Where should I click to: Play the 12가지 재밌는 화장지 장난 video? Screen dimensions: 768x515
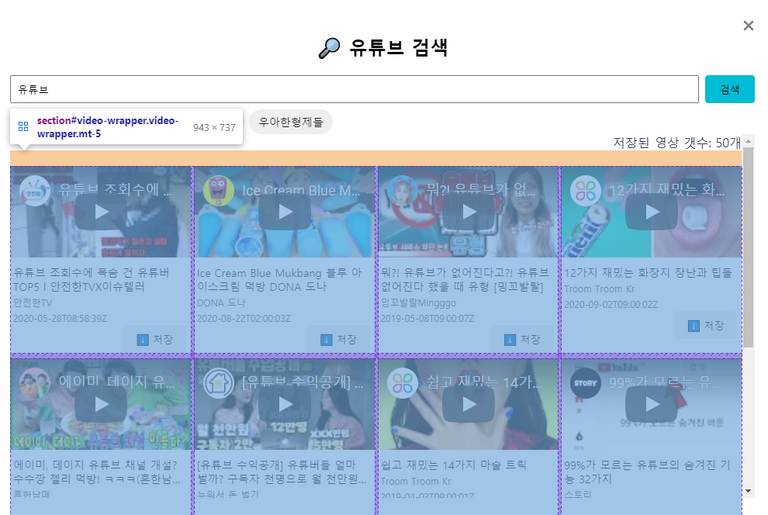(x=652, y=212)
